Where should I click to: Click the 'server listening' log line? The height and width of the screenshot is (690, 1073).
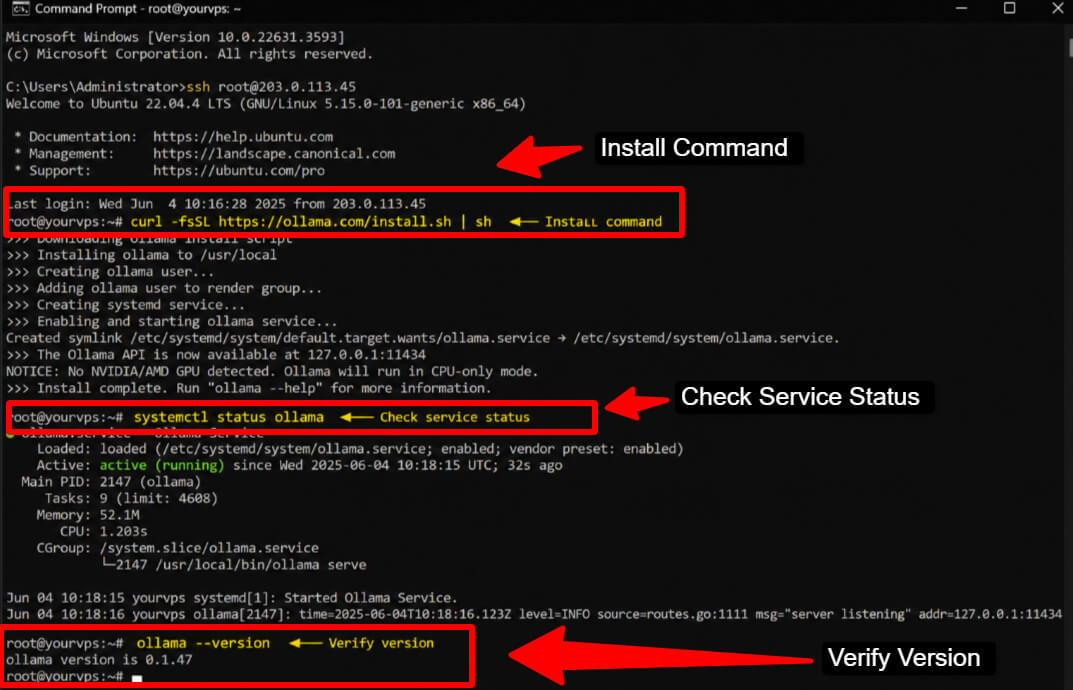pyautogui.click(x=534, y=614)
